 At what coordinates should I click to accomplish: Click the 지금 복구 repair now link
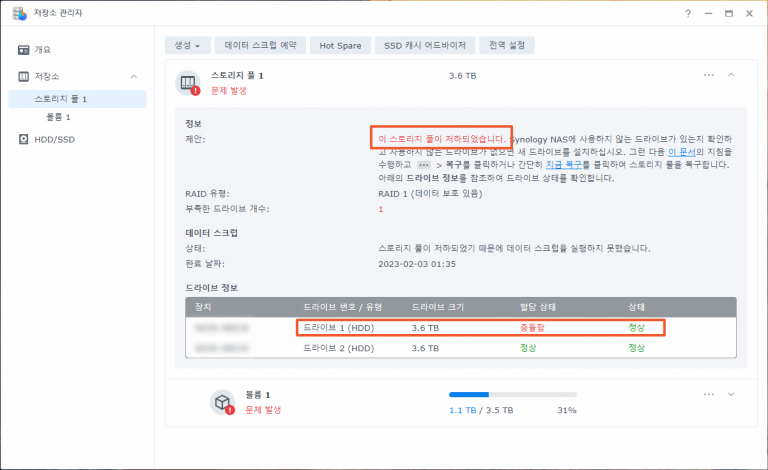pyautogui.click(x=564, y=165)
